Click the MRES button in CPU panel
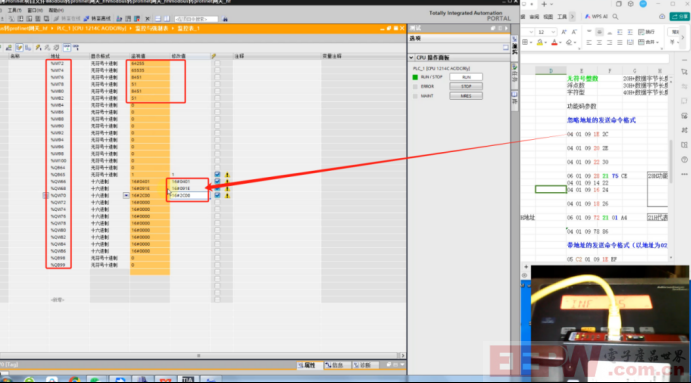Screen dimensions: 691x383 pyautogui.click(x=466, y=96)
